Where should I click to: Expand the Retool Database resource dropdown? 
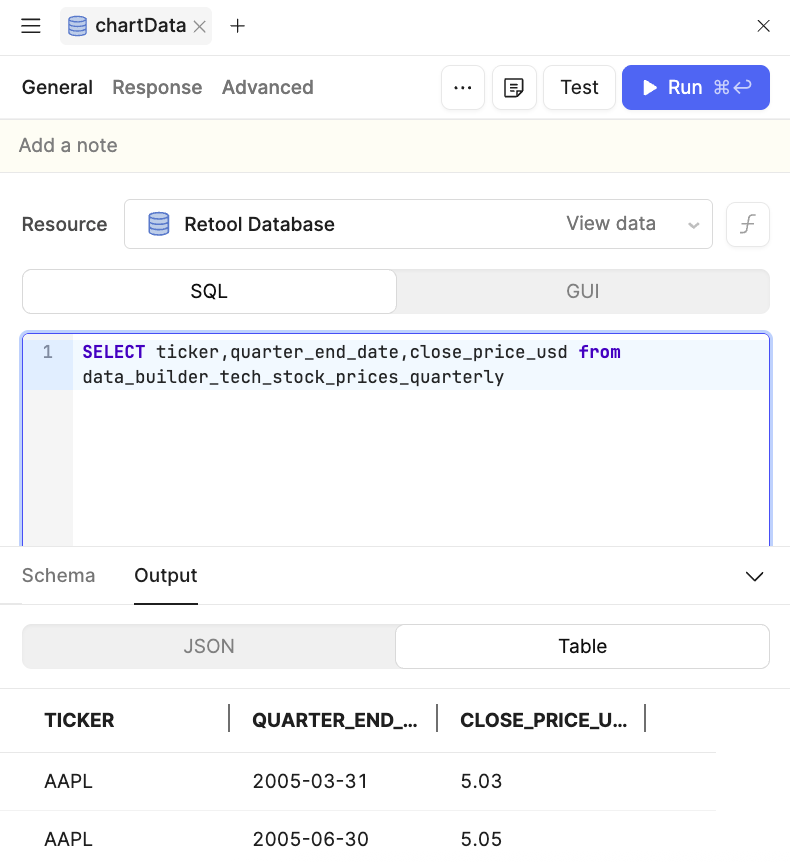(x=694, y=225)
